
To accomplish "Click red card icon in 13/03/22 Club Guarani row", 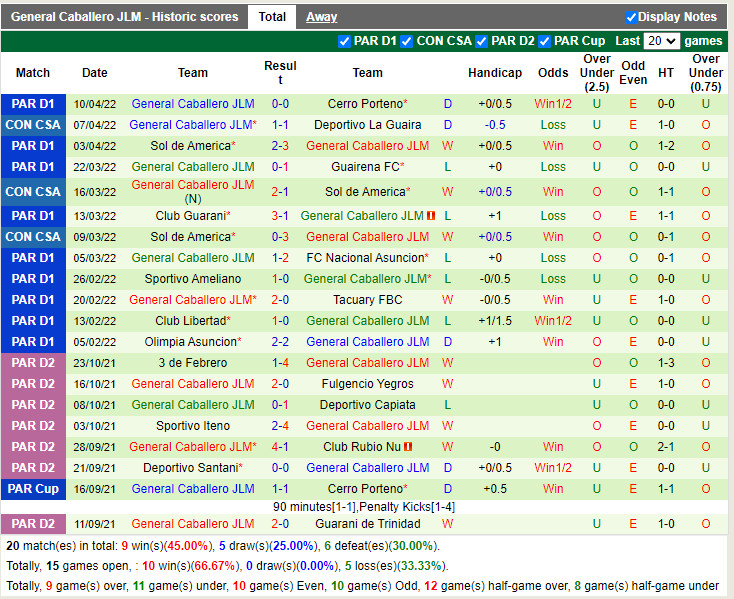I will pos(431,216).
